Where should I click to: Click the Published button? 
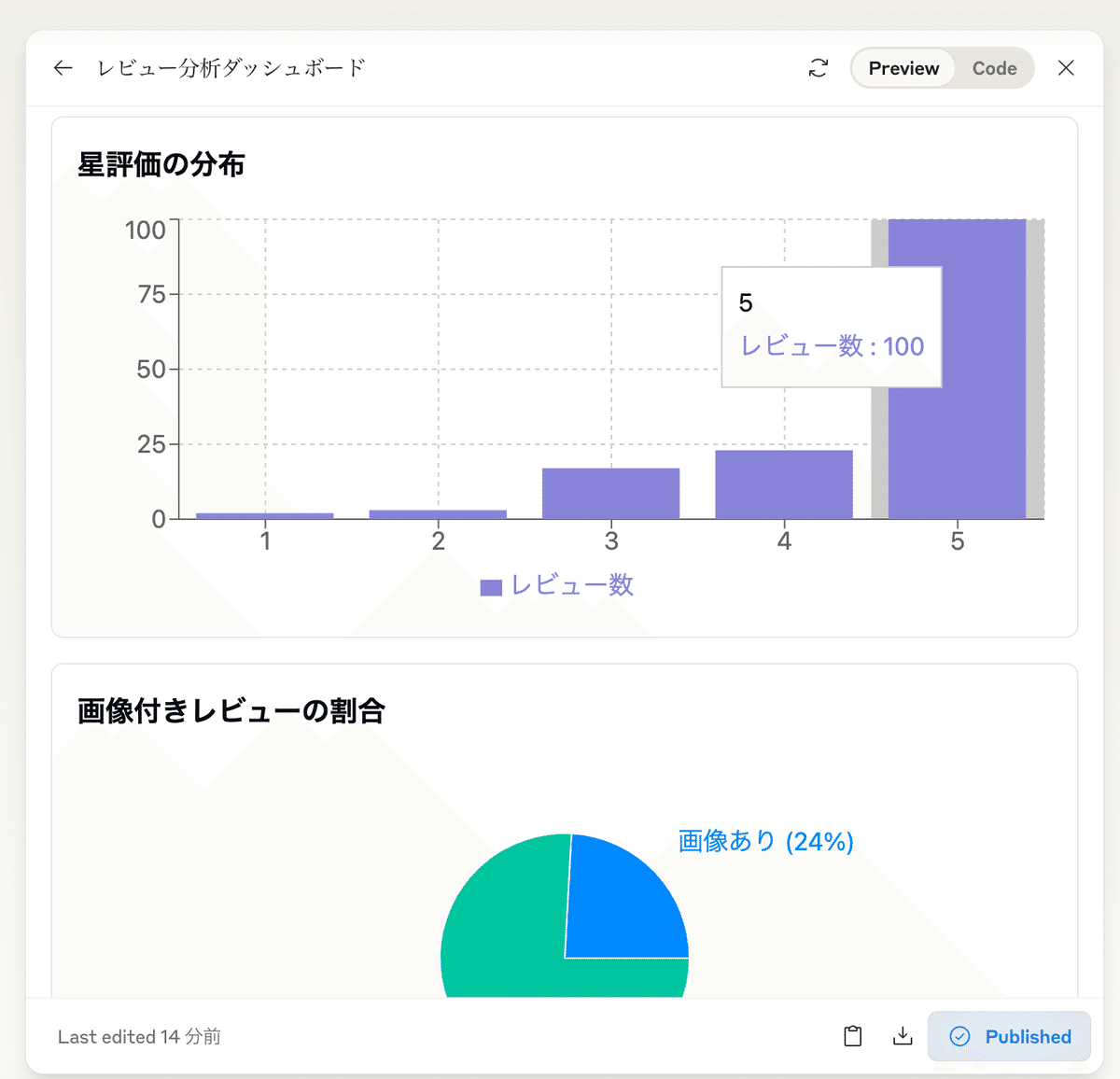[x=1009, y=1036]
